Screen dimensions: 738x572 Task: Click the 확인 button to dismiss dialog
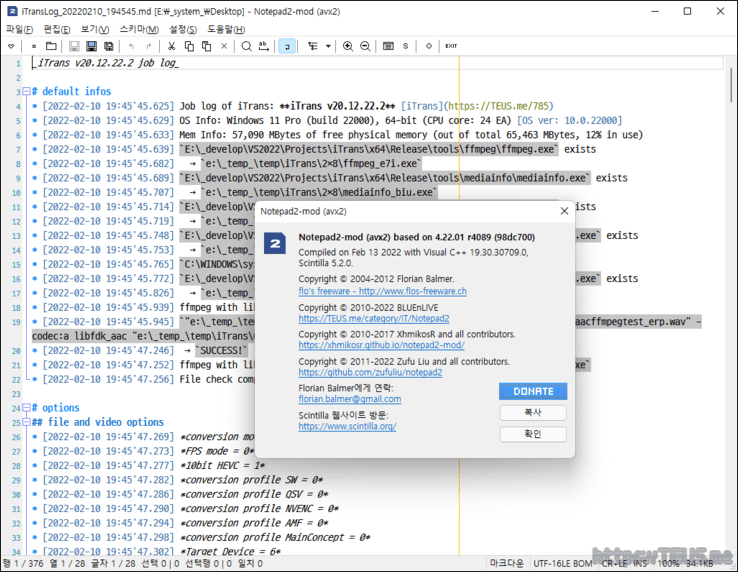coord(533,434)
